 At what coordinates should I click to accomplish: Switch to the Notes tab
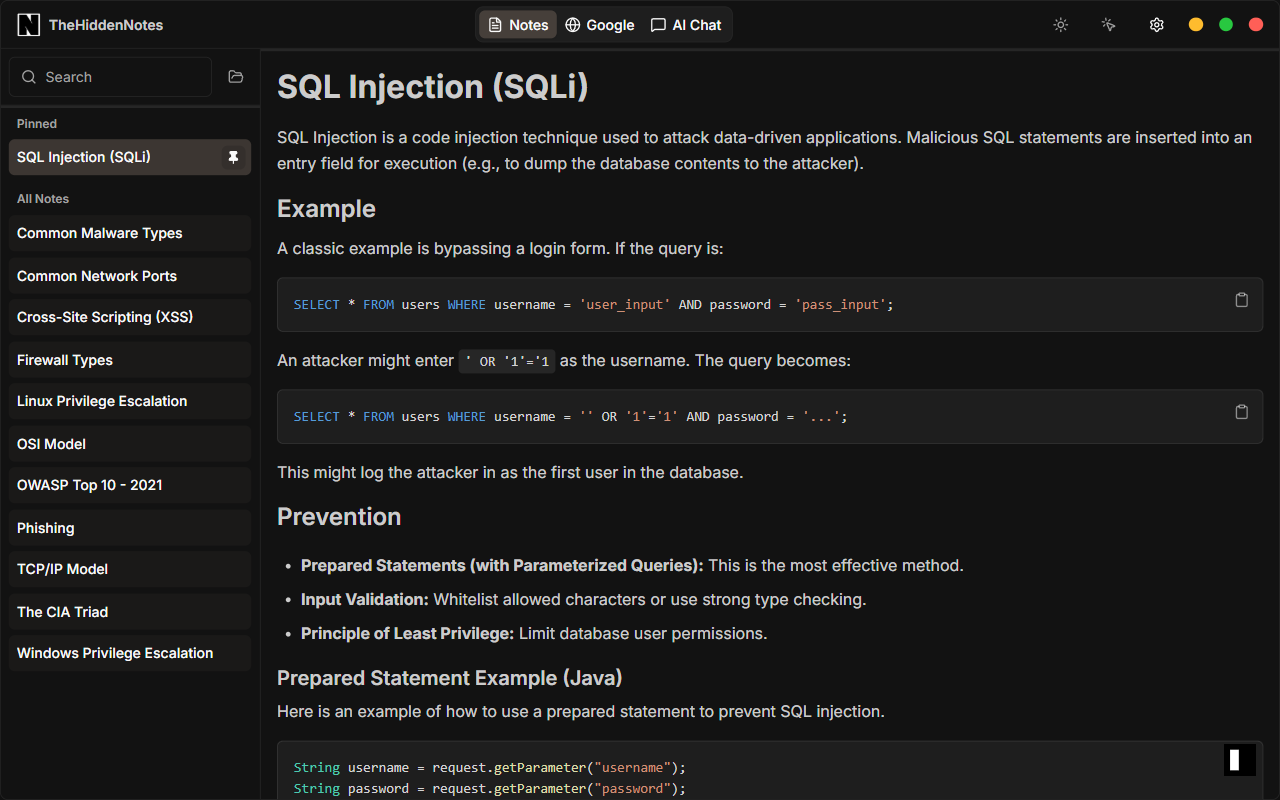(x=518, y=25)
